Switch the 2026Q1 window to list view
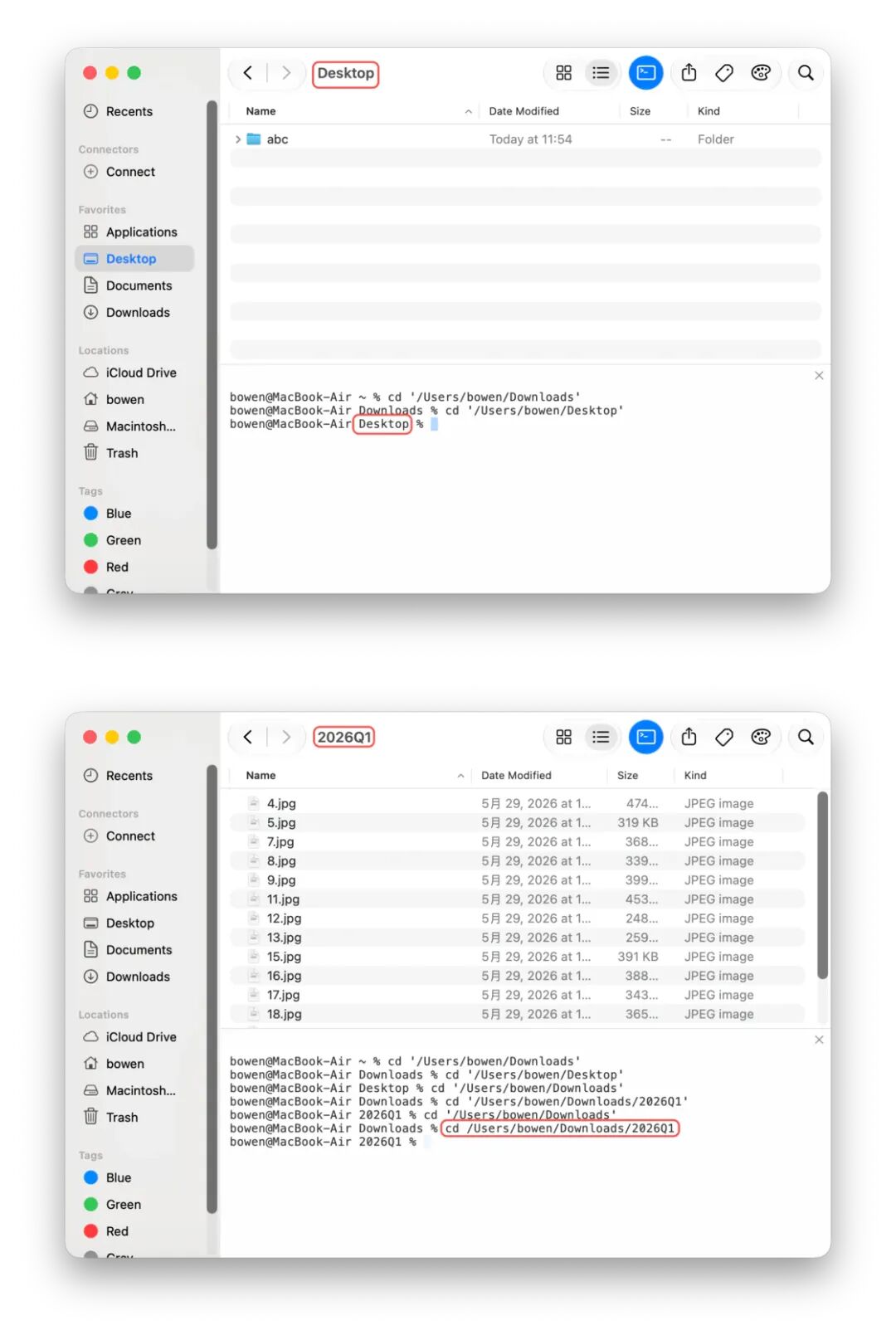Image resolution: width=896 pixels, height=1340 pixels. click(x=601, y=737)
